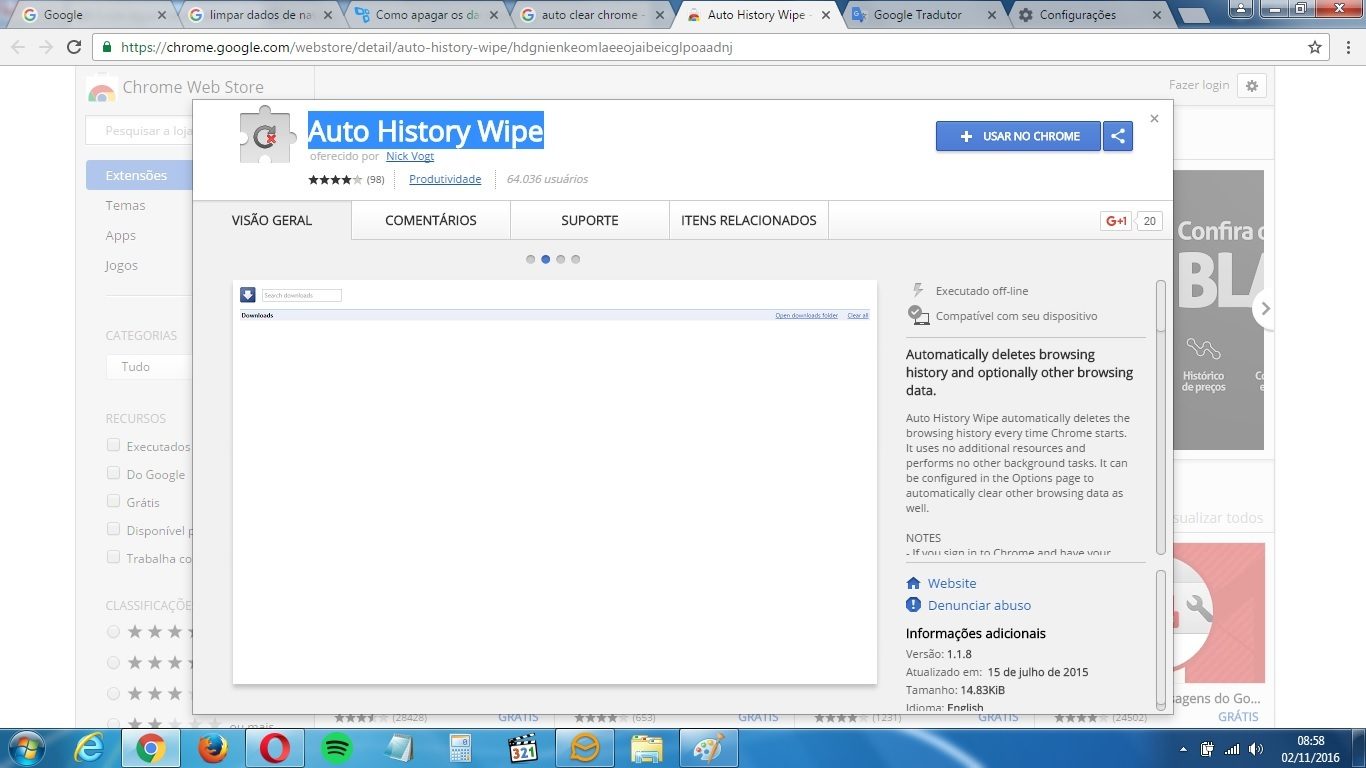Click the Fazer login link
This screenshot has width=1366, height=768.
1199,85
